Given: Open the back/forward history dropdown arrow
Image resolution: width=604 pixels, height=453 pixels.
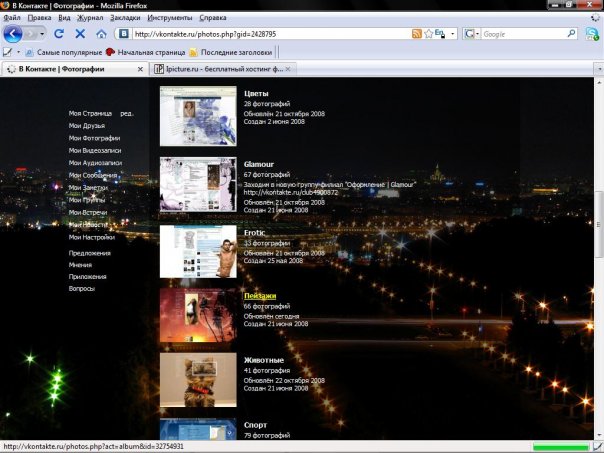Looking at the screenshot, I should (42, 34).
